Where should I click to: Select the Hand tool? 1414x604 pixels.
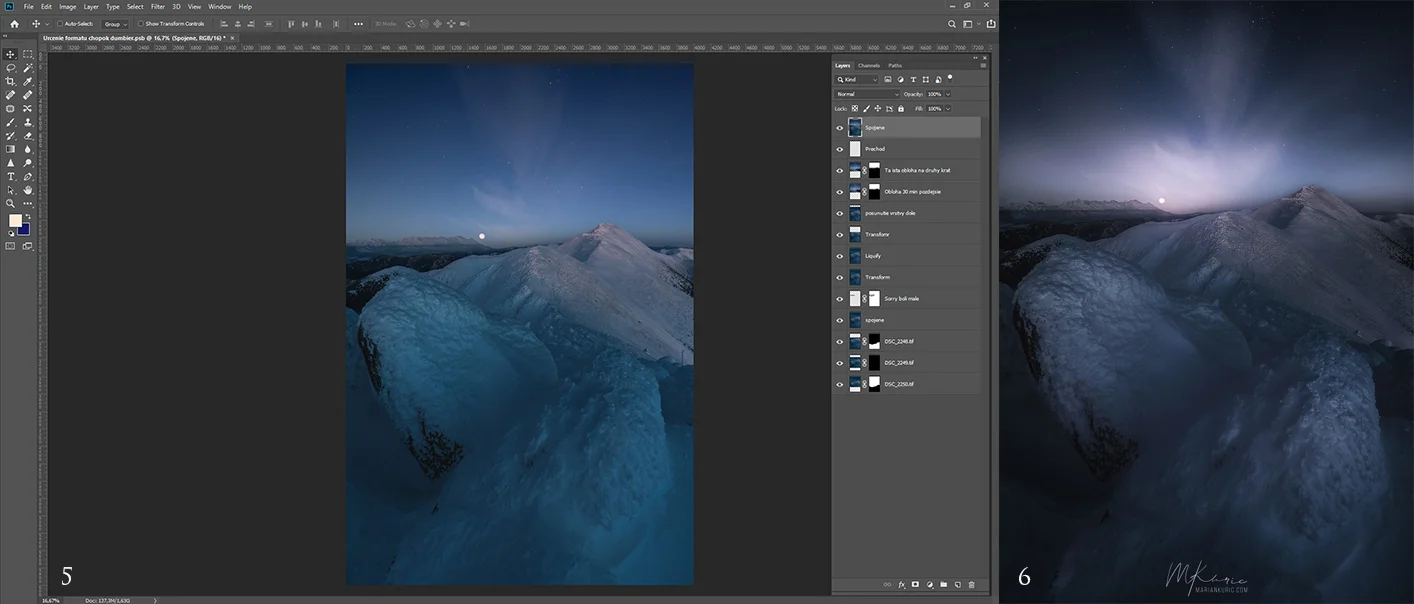coord(28,189)
